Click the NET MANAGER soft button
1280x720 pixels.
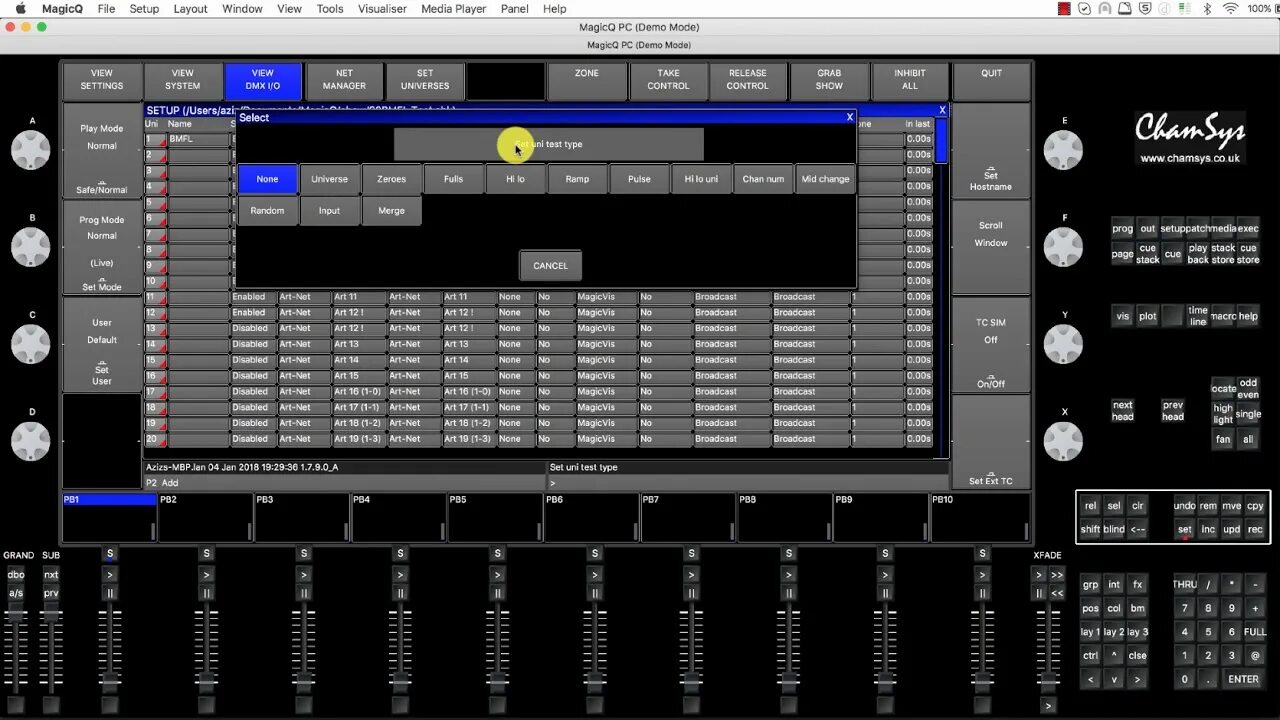click(344, 80)
